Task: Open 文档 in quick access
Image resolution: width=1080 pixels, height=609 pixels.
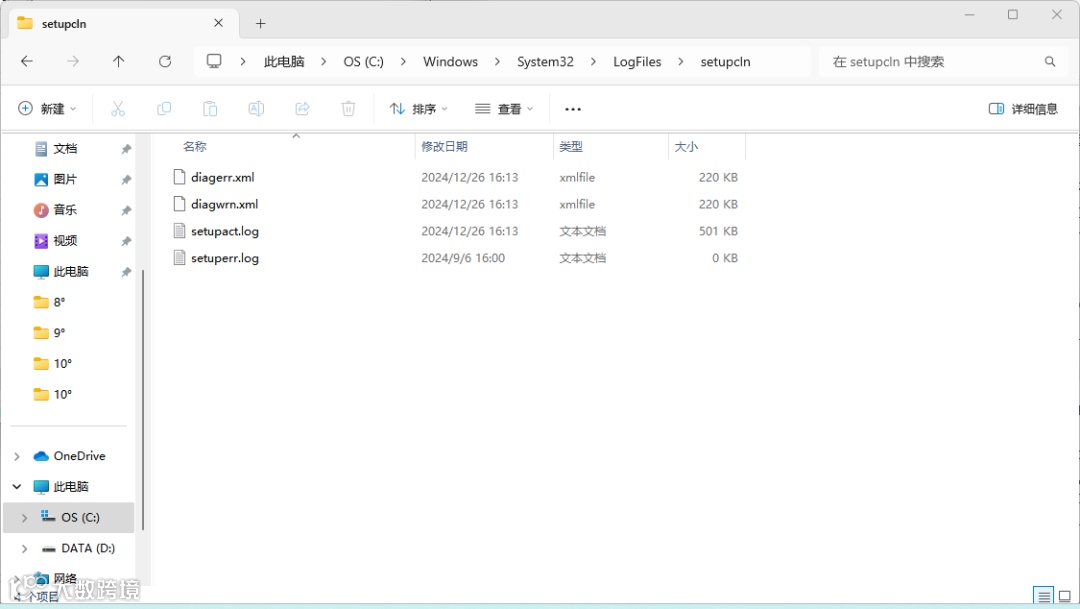Action: [x=65, y=149]
